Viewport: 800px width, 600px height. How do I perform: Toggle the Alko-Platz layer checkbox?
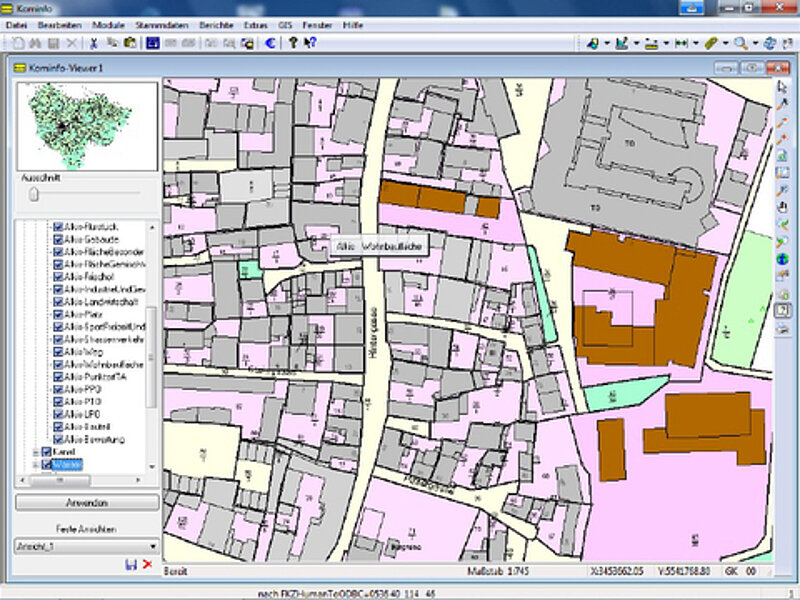(x=58, y=314)
